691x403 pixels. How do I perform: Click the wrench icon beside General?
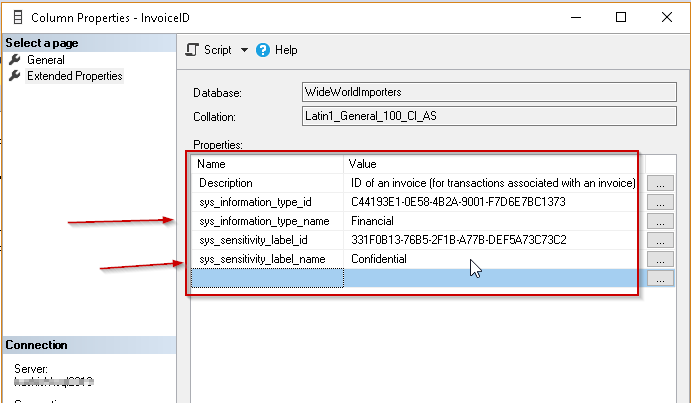(x=14, y=60)
